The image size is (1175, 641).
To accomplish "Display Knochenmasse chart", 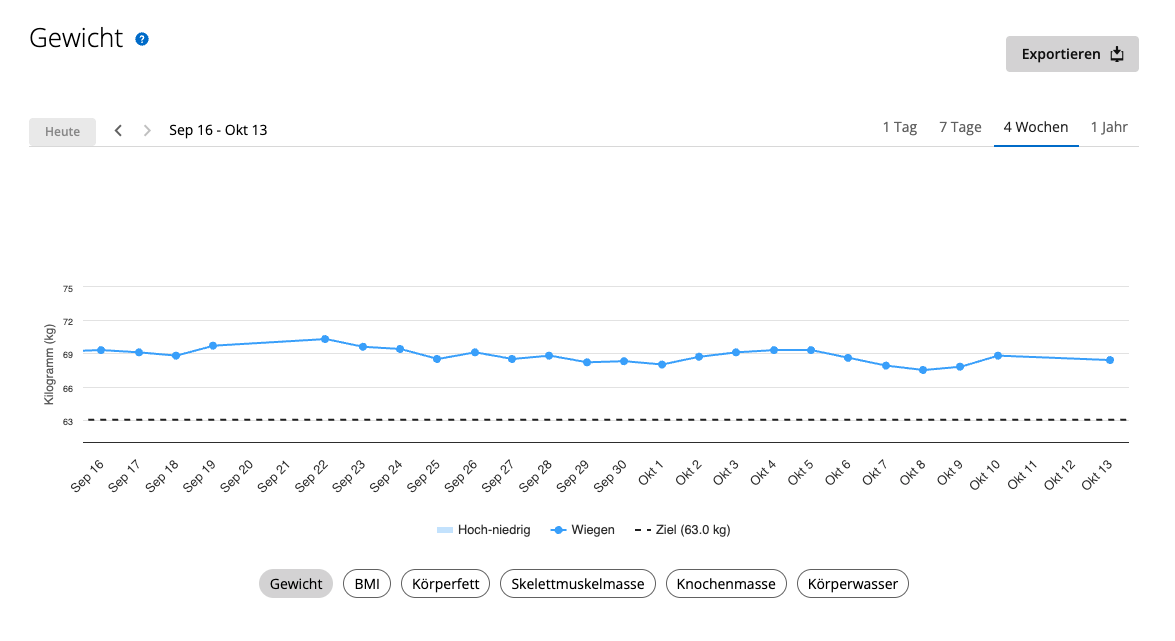I will coord(726,584).
